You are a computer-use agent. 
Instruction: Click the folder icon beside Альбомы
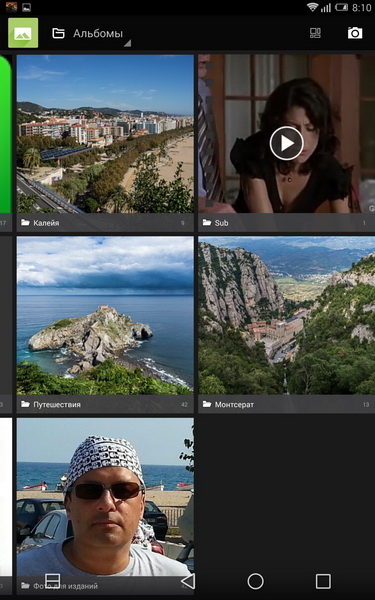pos(58,33)
